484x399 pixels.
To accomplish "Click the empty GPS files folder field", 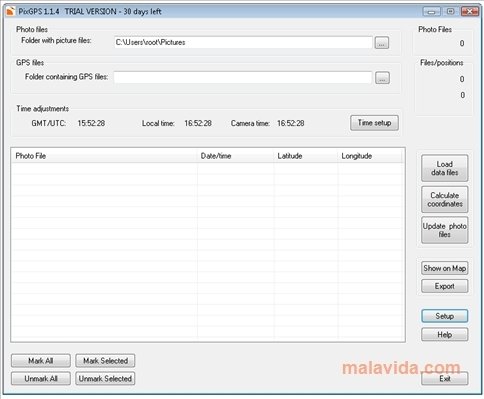I will point(243,77).
